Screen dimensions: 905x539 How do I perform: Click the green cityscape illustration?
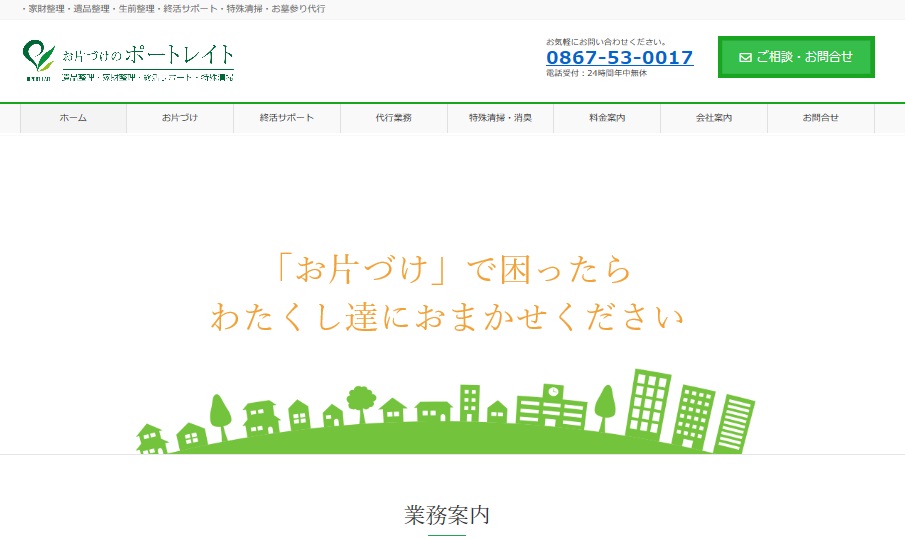[x=446, y=415]
